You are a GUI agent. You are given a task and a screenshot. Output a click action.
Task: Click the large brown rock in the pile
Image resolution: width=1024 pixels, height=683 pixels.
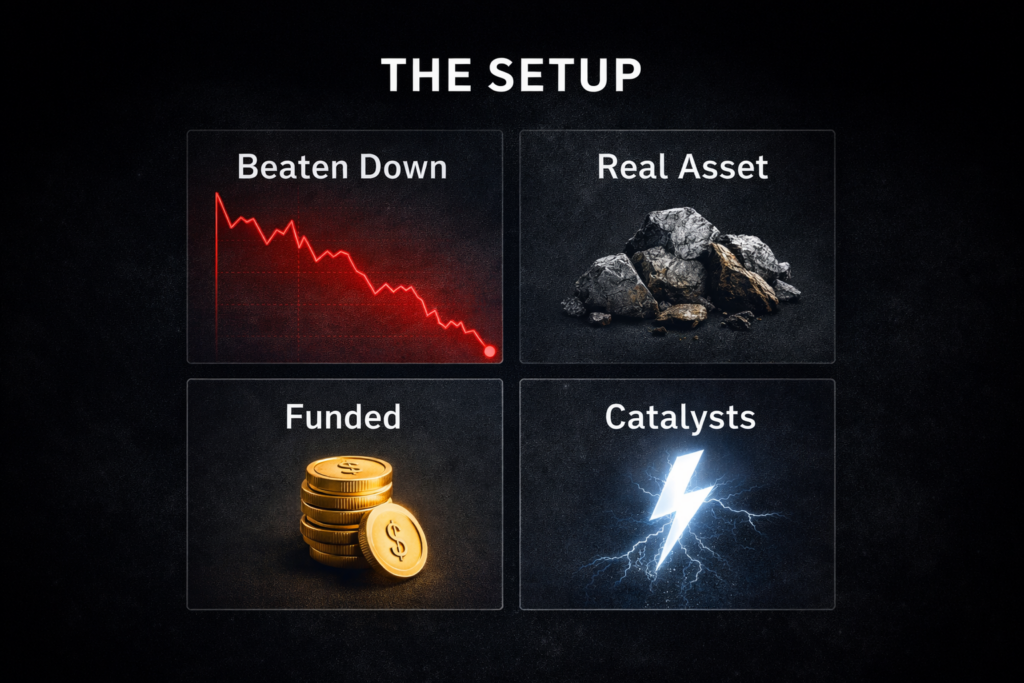[740, 279]
